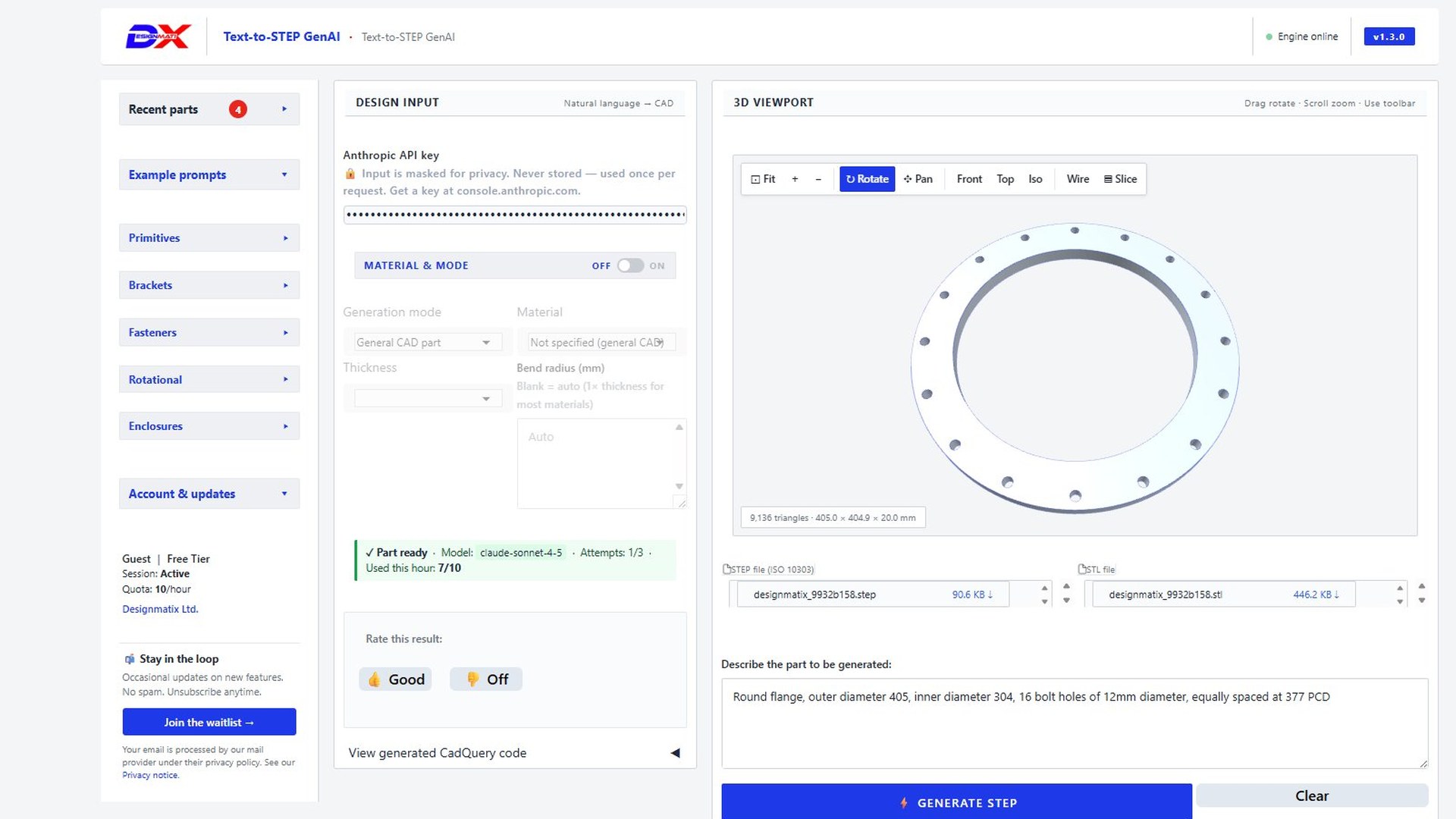Switch viewport to Front view
The width and height of the screenshot is (1456, 819).
click(x=969, y=179)
